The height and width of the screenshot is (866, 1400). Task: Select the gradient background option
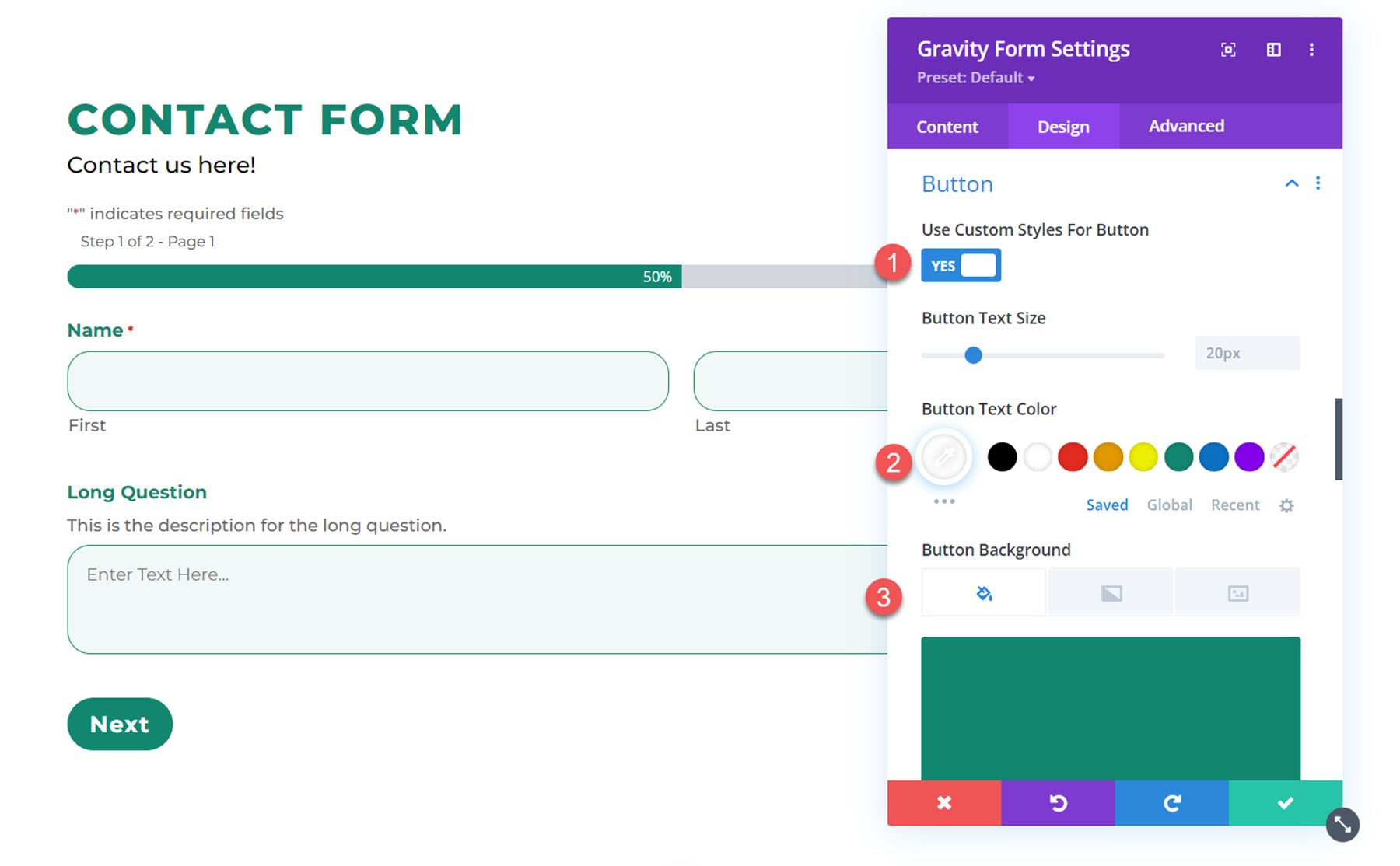1111,592
